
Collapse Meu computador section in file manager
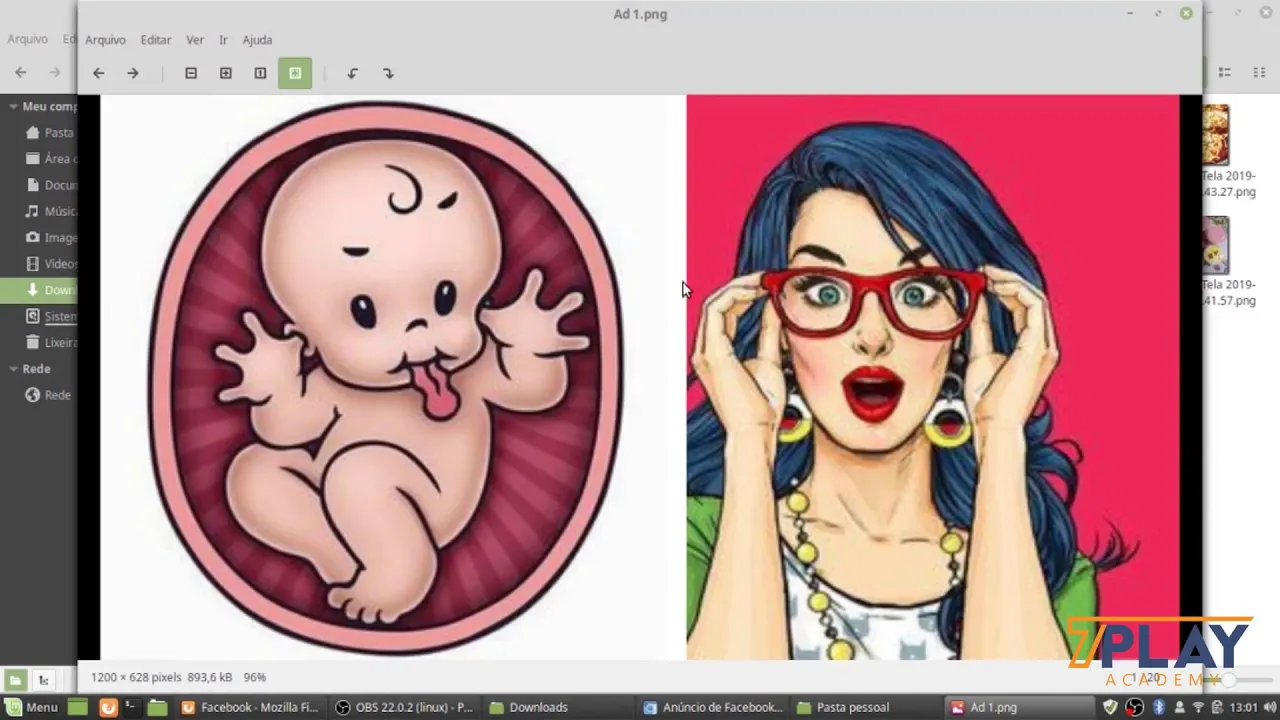point(14,106)
